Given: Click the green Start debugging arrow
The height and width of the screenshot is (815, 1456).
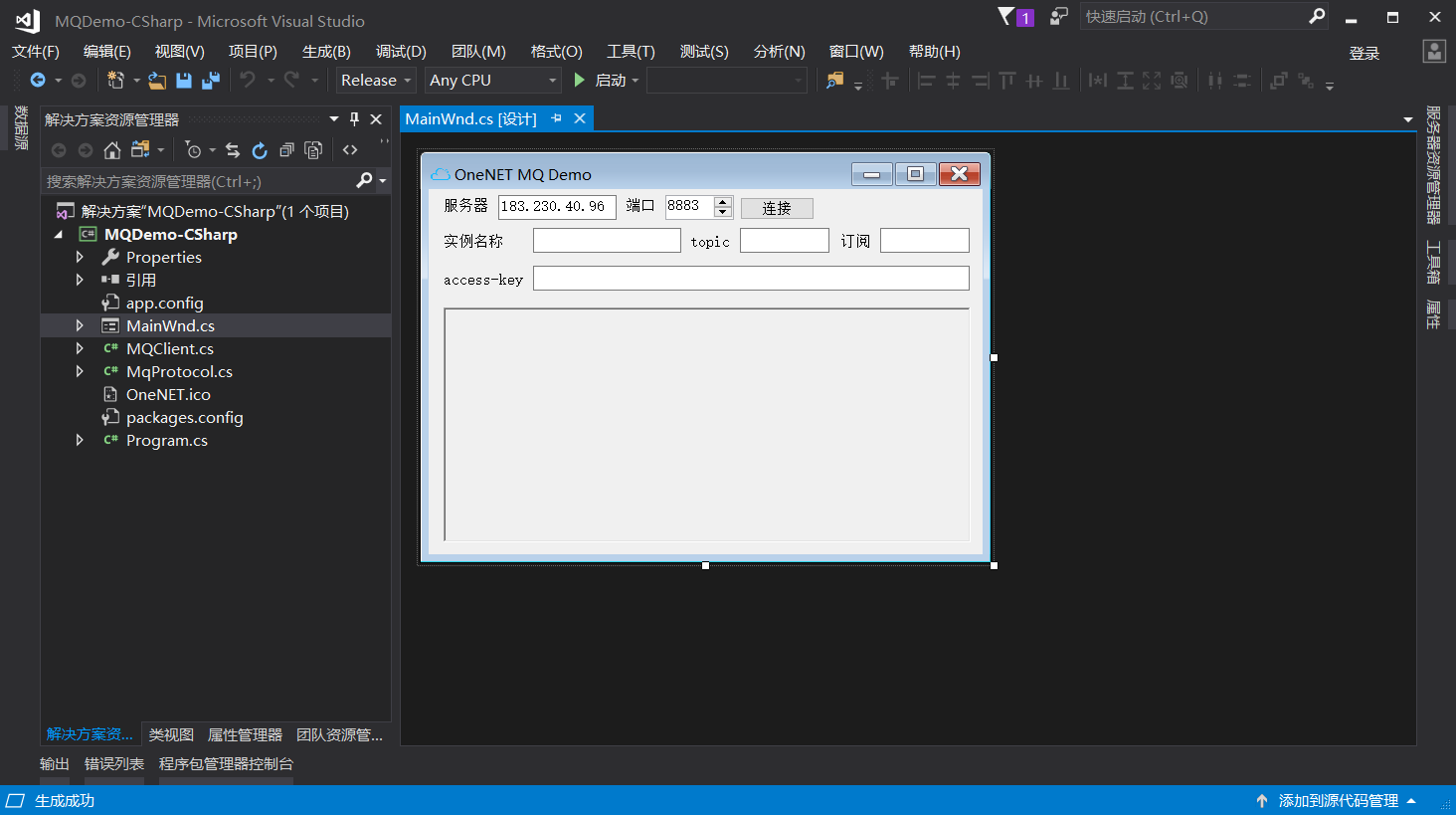Looking at the screenshot, I should pos(580,80).
